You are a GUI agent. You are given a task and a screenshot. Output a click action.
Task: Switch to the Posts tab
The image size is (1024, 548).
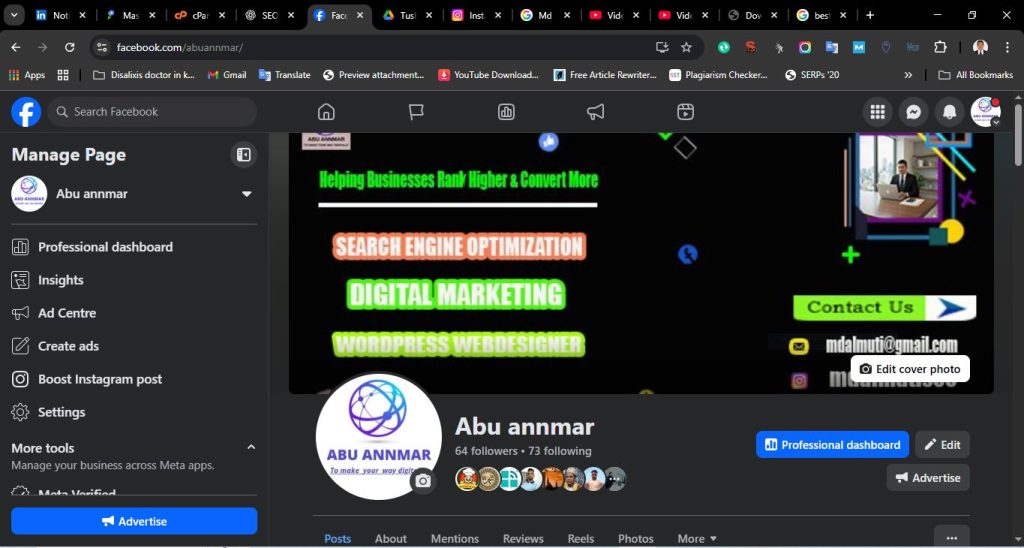(x=338, y=538)
